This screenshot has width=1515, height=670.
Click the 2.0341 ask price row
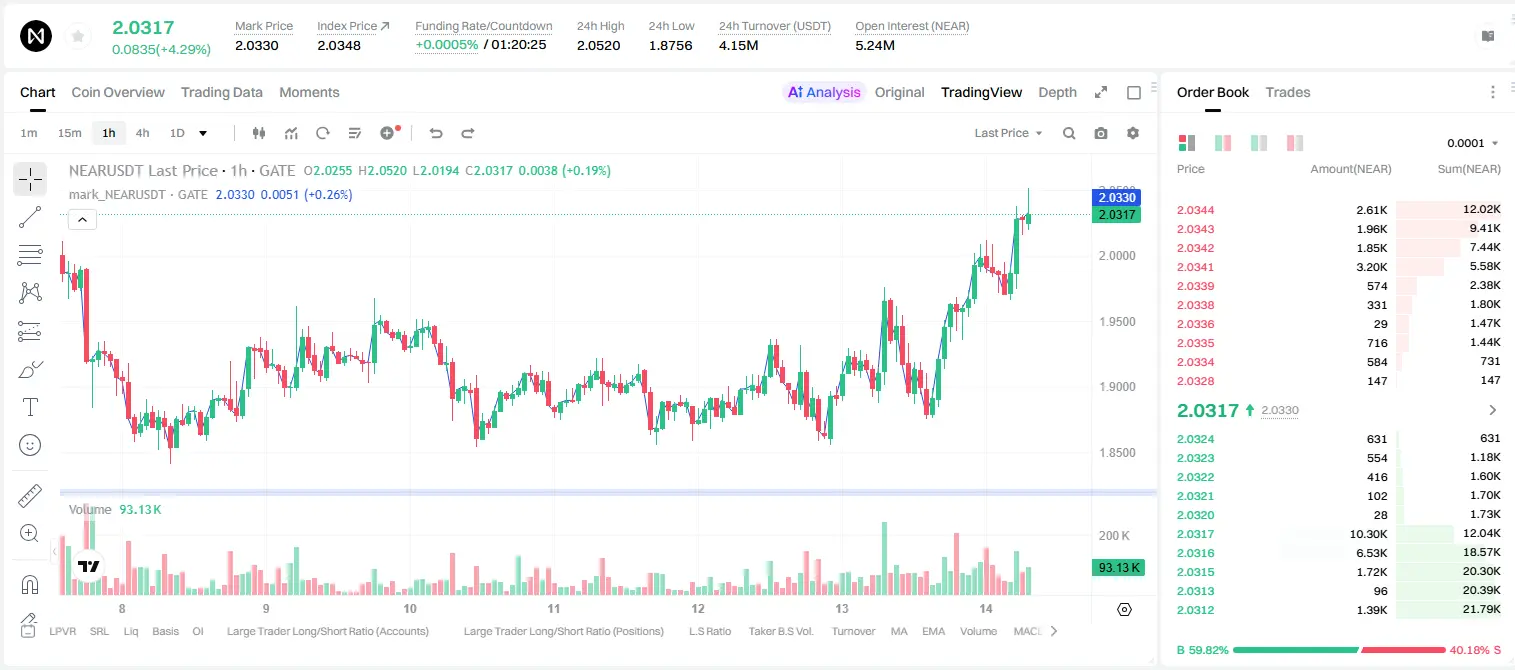[1338, 267]
